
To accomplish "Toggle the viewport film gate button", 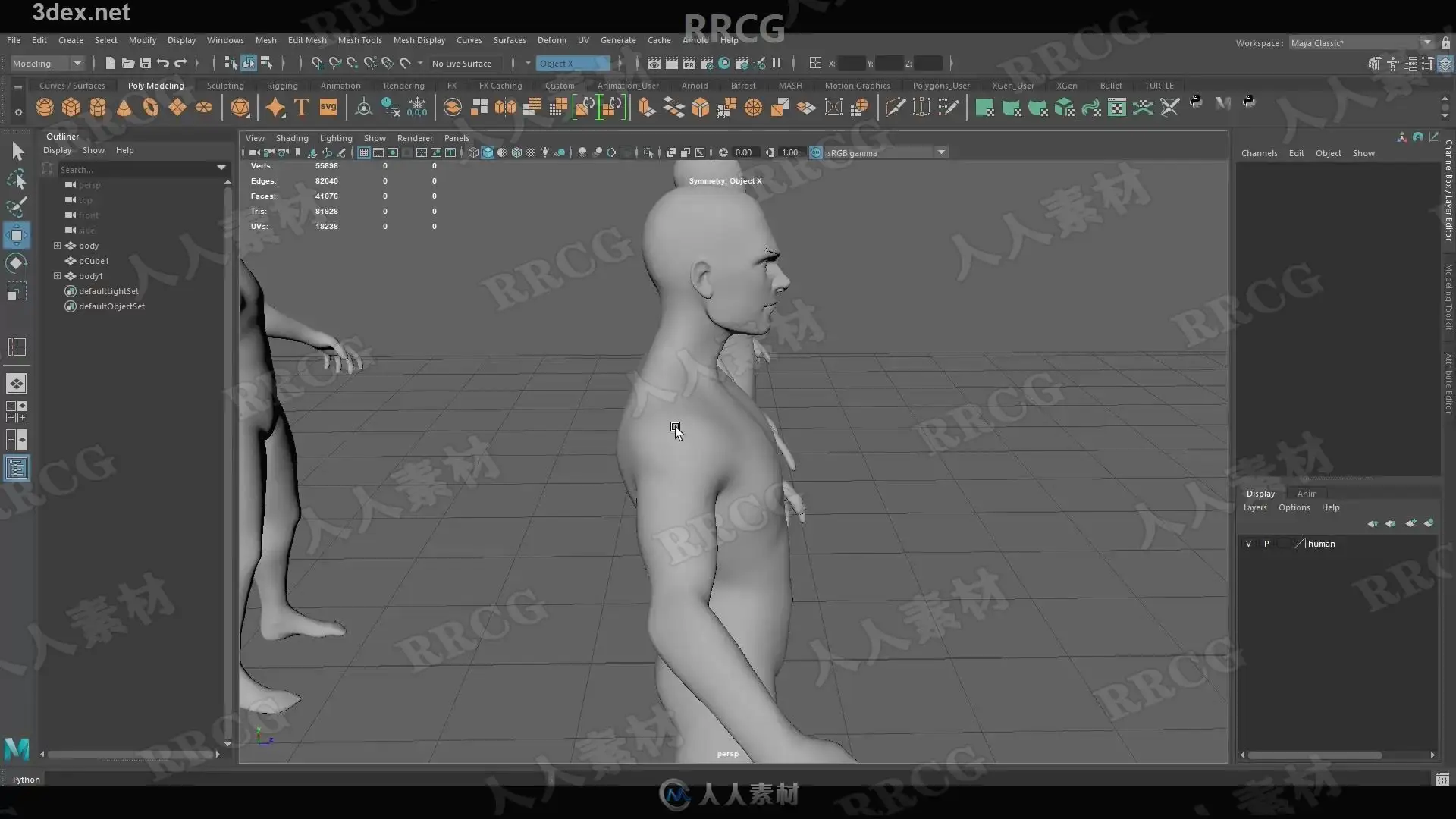I will click(378, 152).
